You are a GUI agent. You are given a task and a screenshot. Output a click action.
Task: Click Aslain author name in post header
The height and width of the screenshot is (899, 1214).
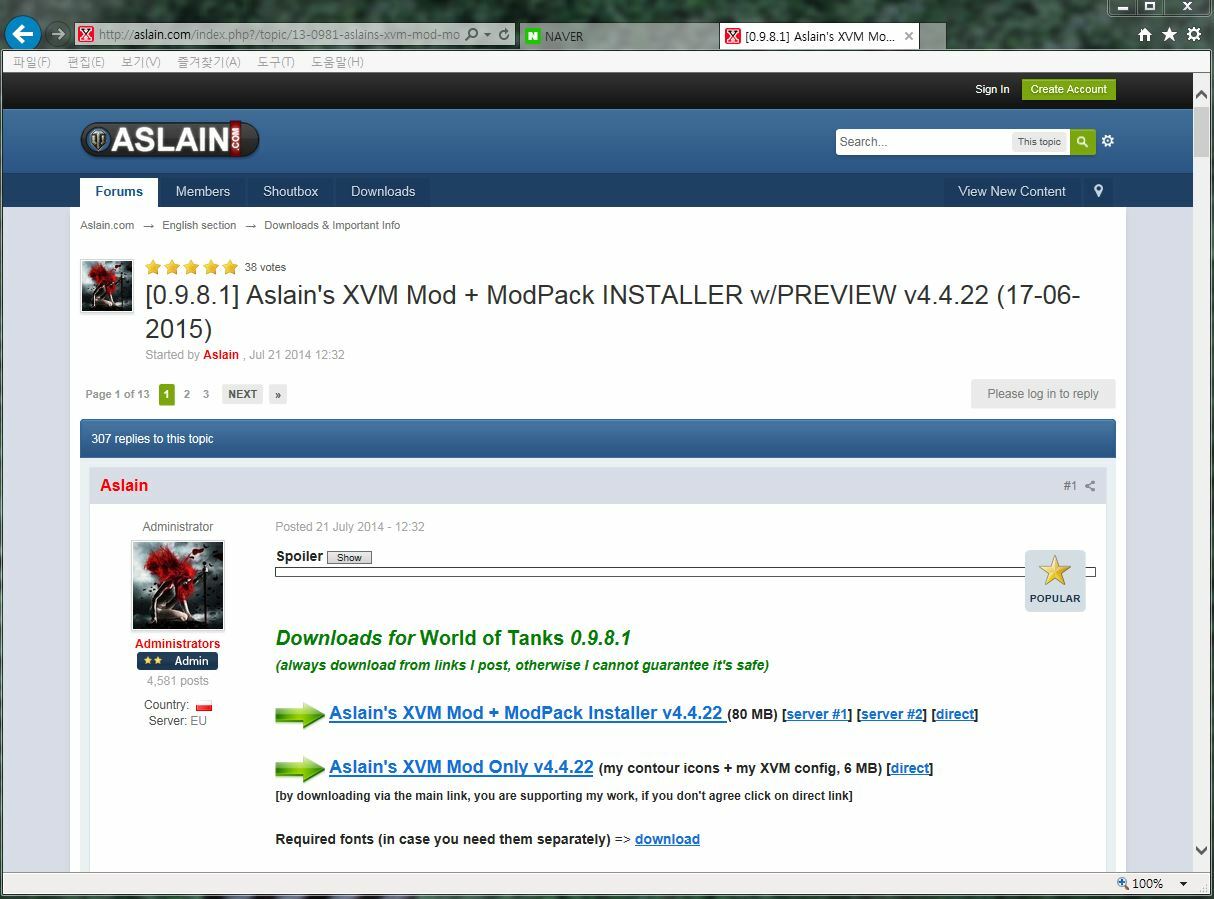(124, 485)
